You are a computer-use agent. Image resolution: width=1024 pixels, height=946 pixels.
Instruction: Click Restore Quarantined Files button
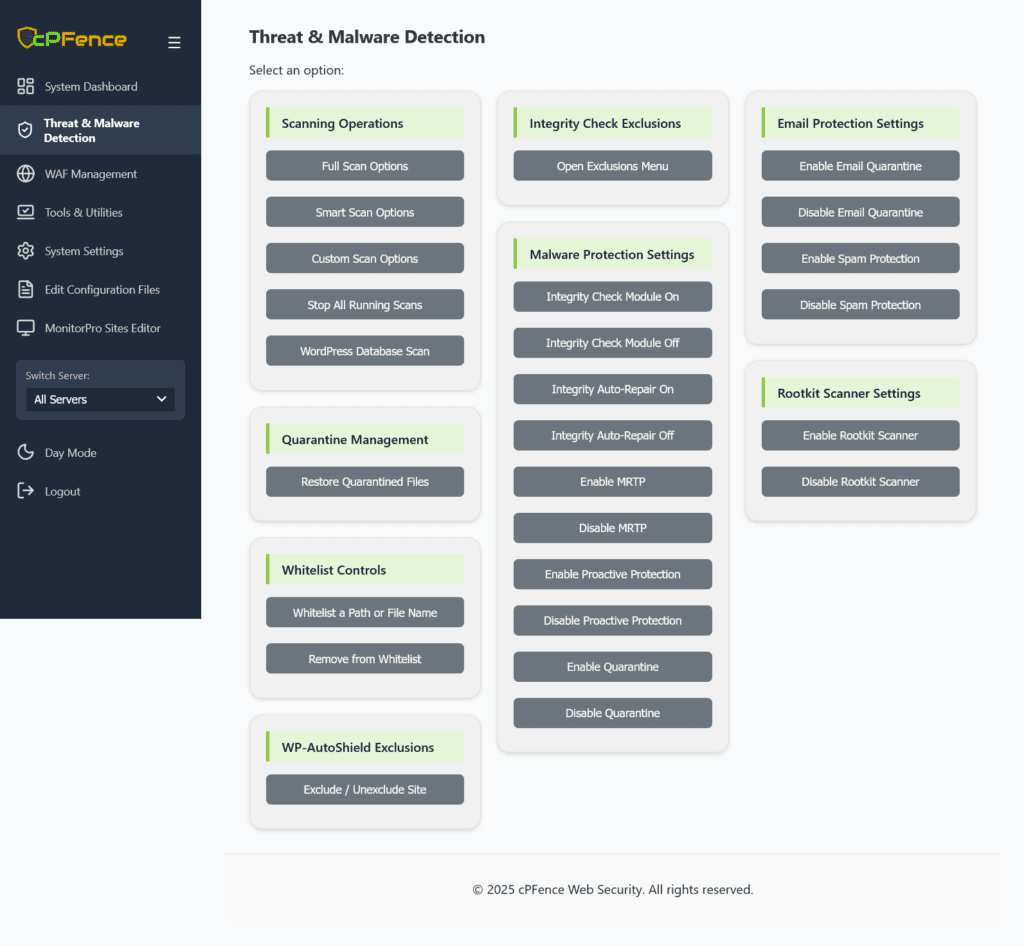coord(365,482)
